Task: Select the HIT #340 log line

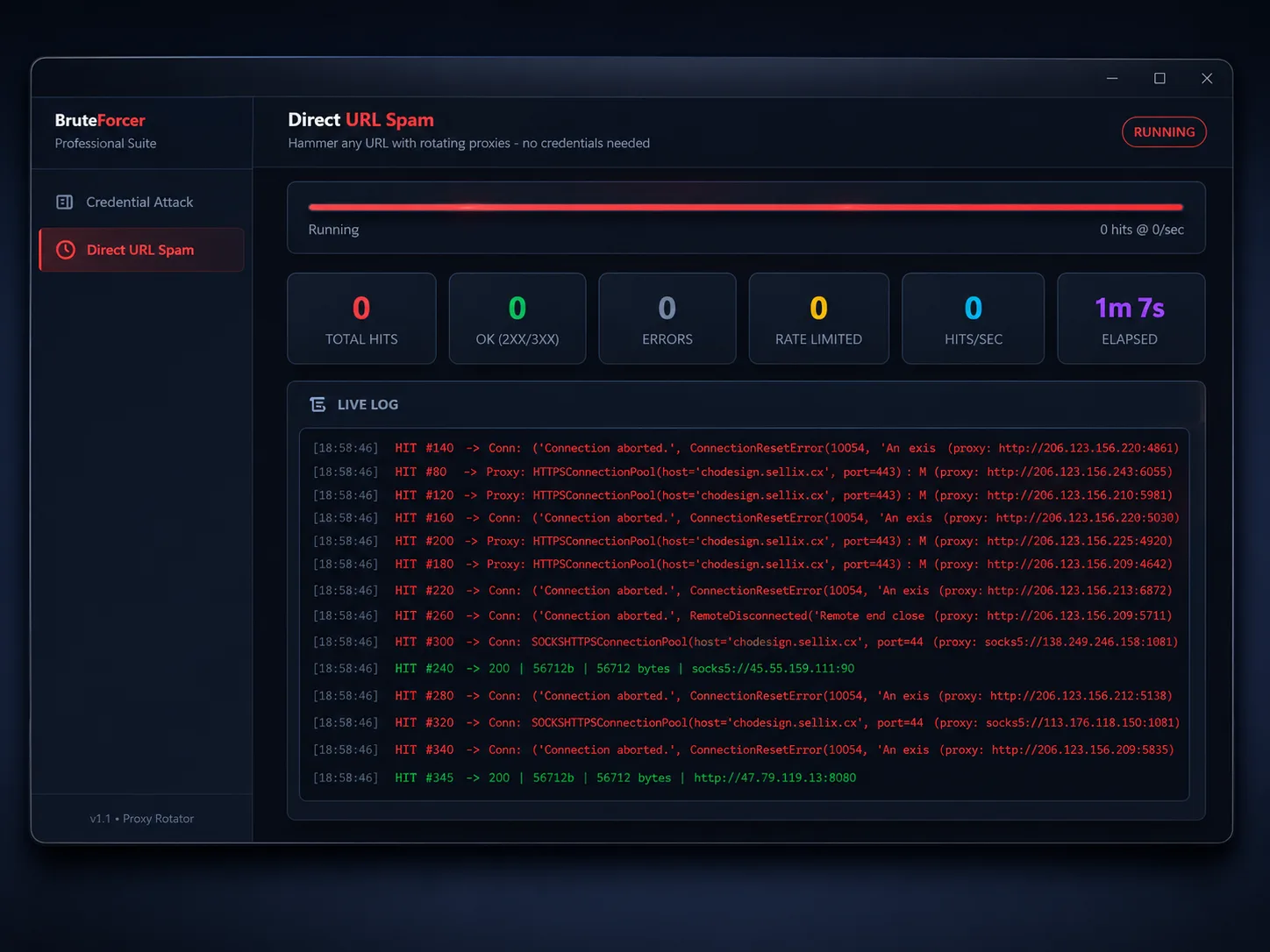Action: [744, 750]
